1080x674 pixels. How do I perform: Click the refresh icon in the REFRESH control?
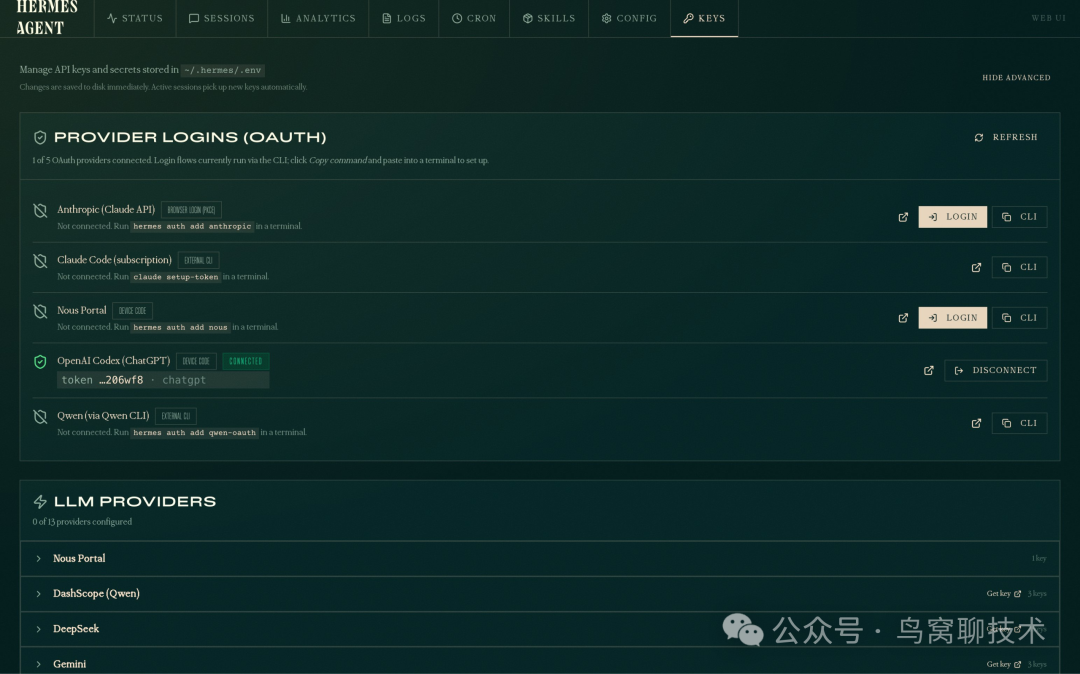(979, 137)
